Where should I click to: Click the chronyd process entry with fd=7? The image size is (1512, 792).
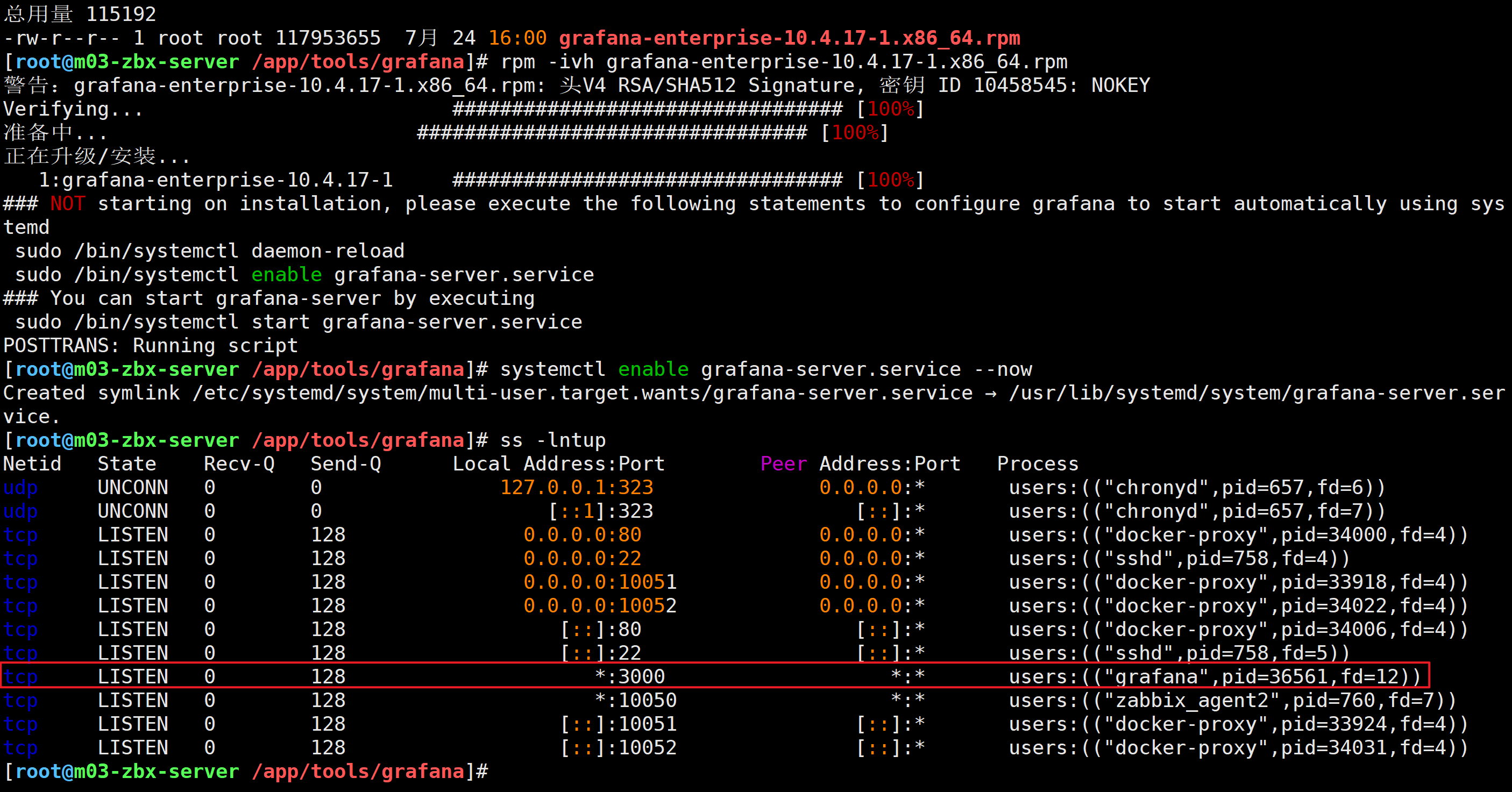point(1197,511)
